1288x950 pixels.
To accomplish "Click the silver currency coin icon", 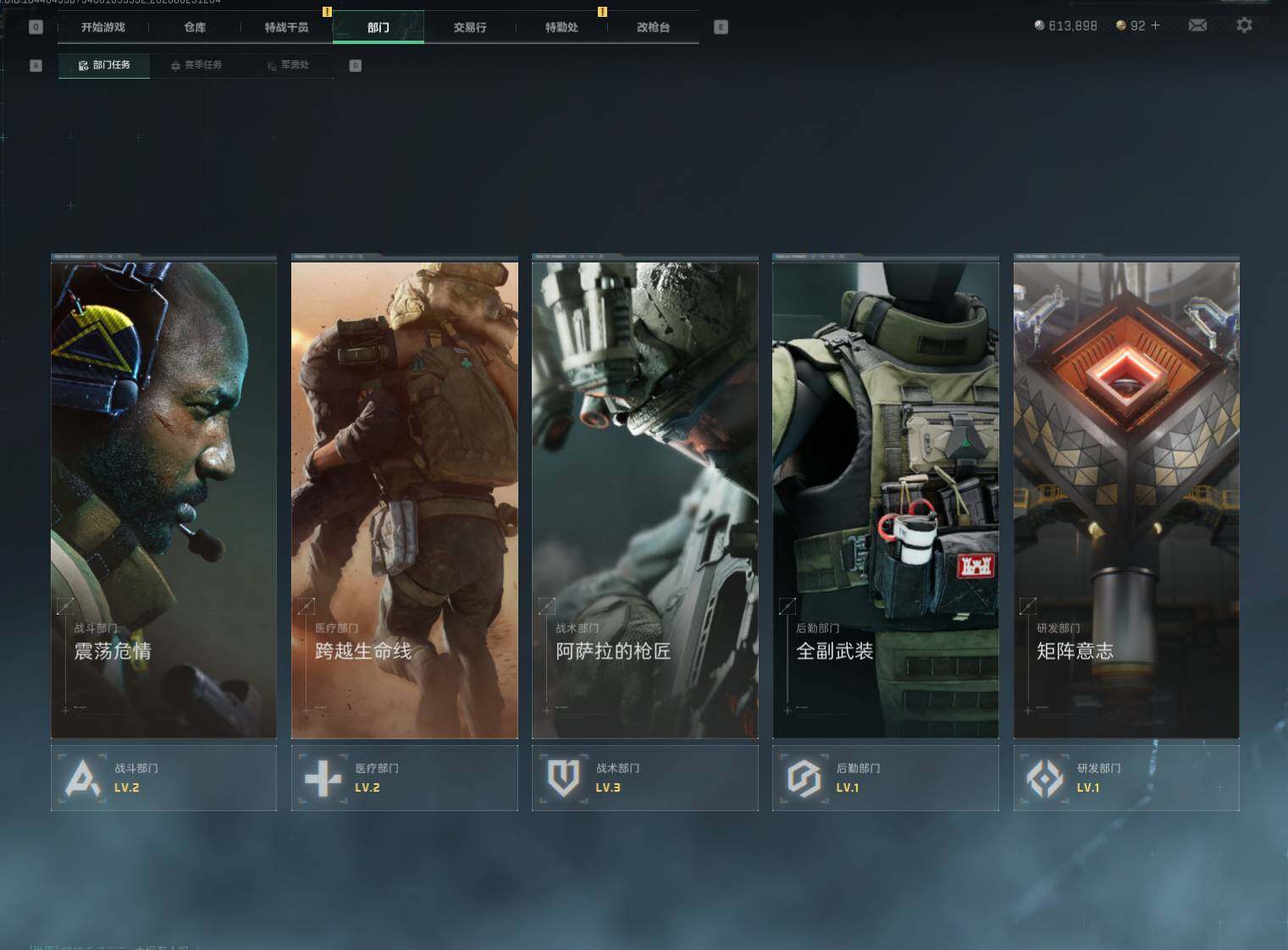I will 1039,25.
